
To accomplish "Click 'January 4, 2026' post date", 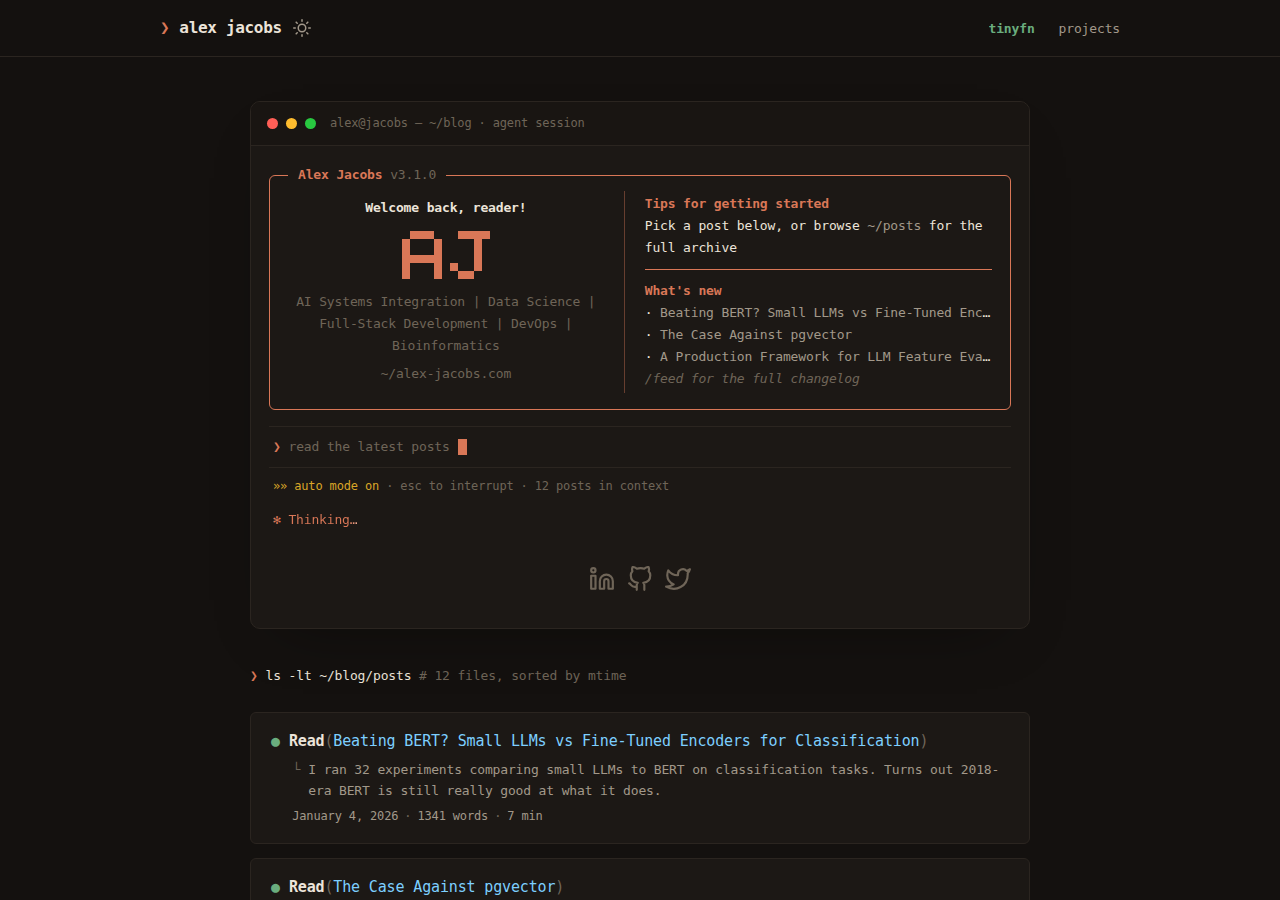I will pos(345,815).
